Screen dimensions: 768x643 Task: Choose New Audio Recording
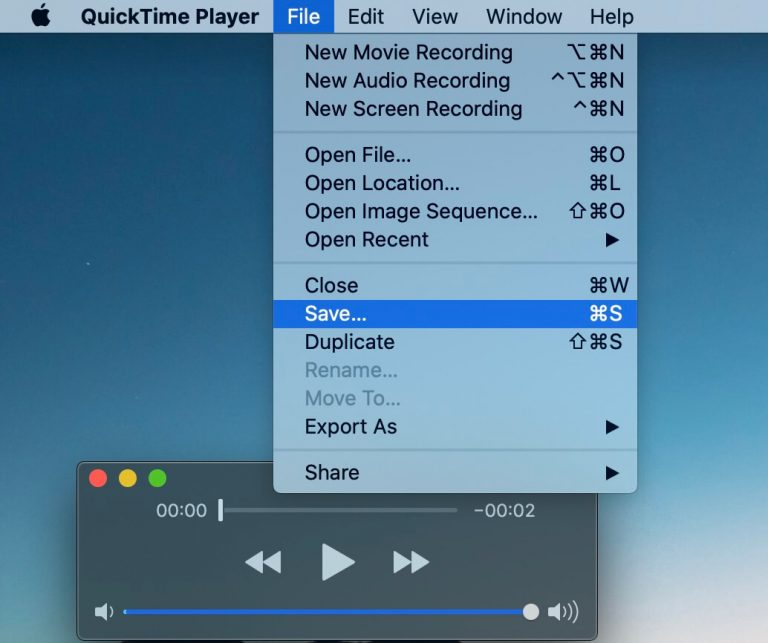[455, 80]
